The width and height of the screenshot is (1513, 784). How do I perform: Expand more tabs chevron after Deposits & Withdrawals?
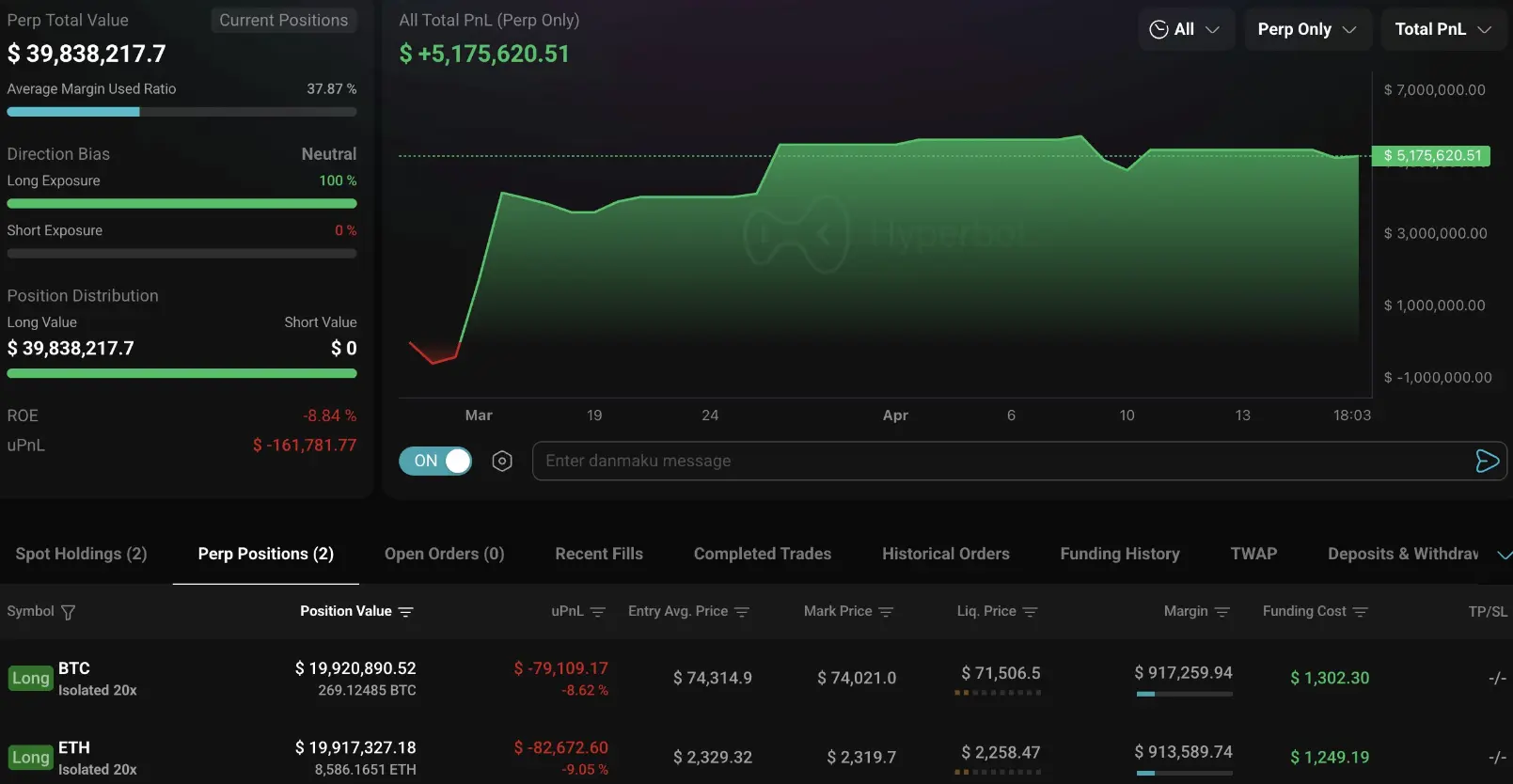pos(1504,555)
